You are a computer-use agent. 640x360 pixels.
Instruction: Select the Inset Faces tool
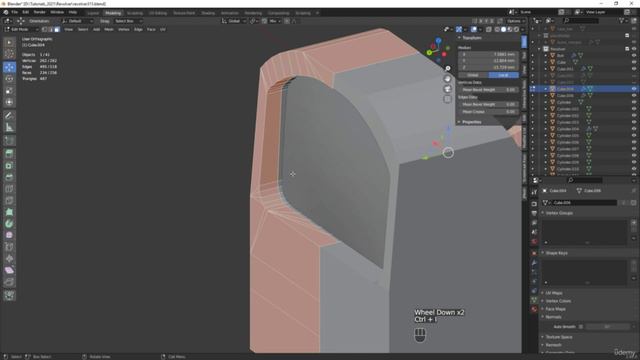point(9,165)
